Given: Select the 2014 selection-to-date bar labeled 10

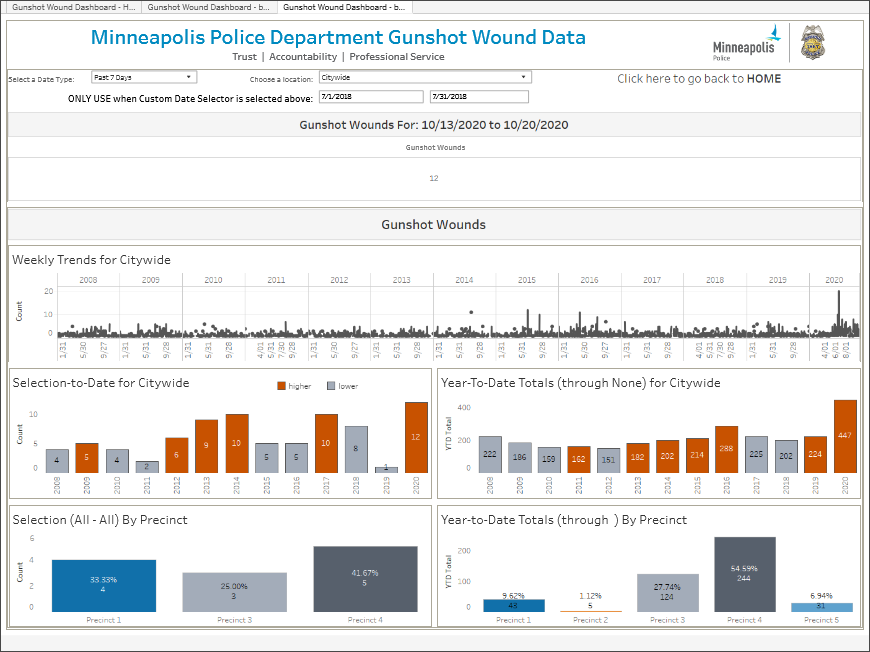Looking at the screenshot, I should tap(237, 443).
